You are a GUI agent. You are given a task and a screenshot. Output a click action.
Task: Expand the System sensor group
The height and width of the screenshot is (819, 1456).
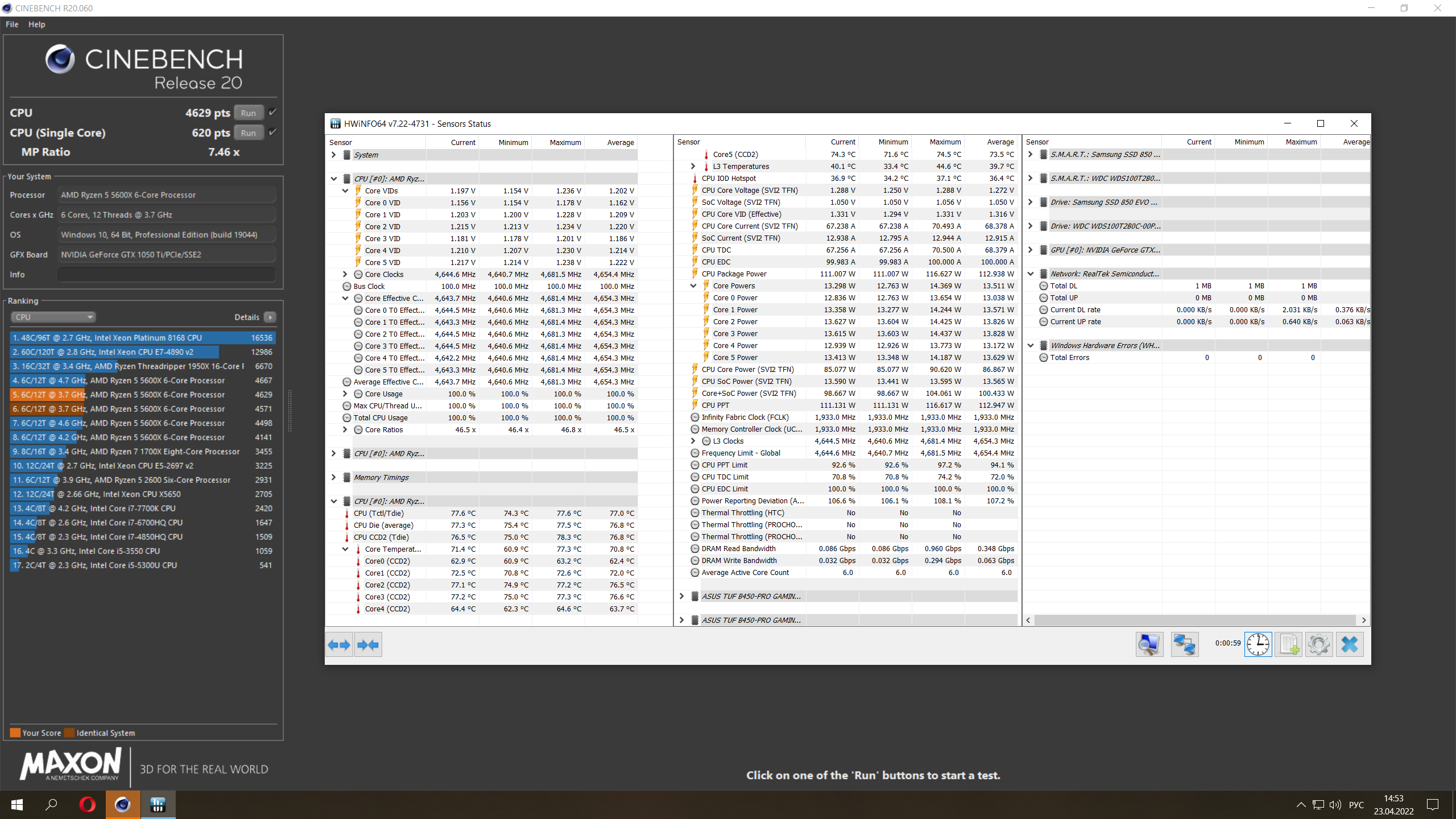tap(334, 155)
